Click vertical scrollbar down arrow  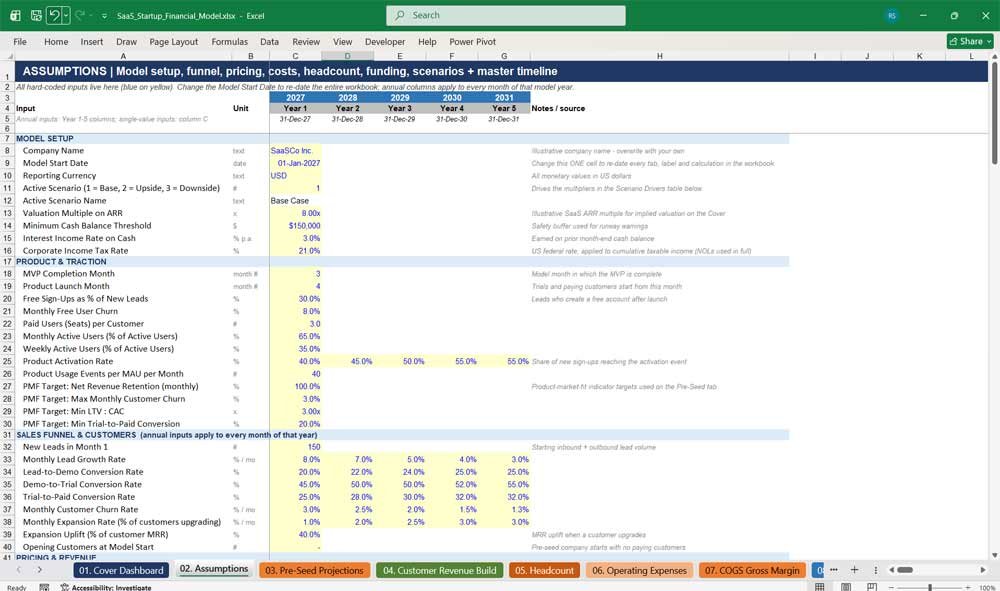click(994, 555)
